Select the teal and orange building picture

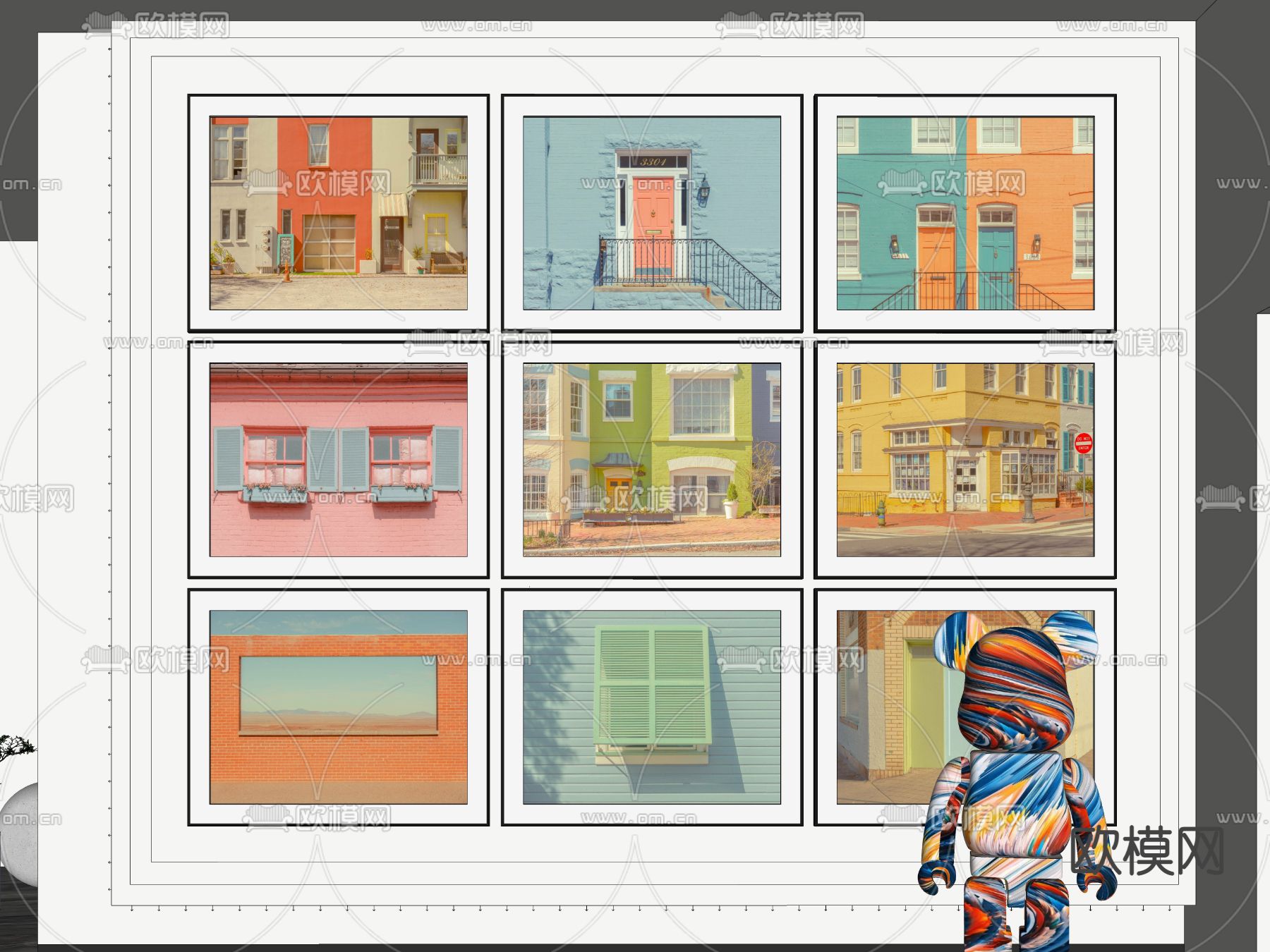point(964,212)
